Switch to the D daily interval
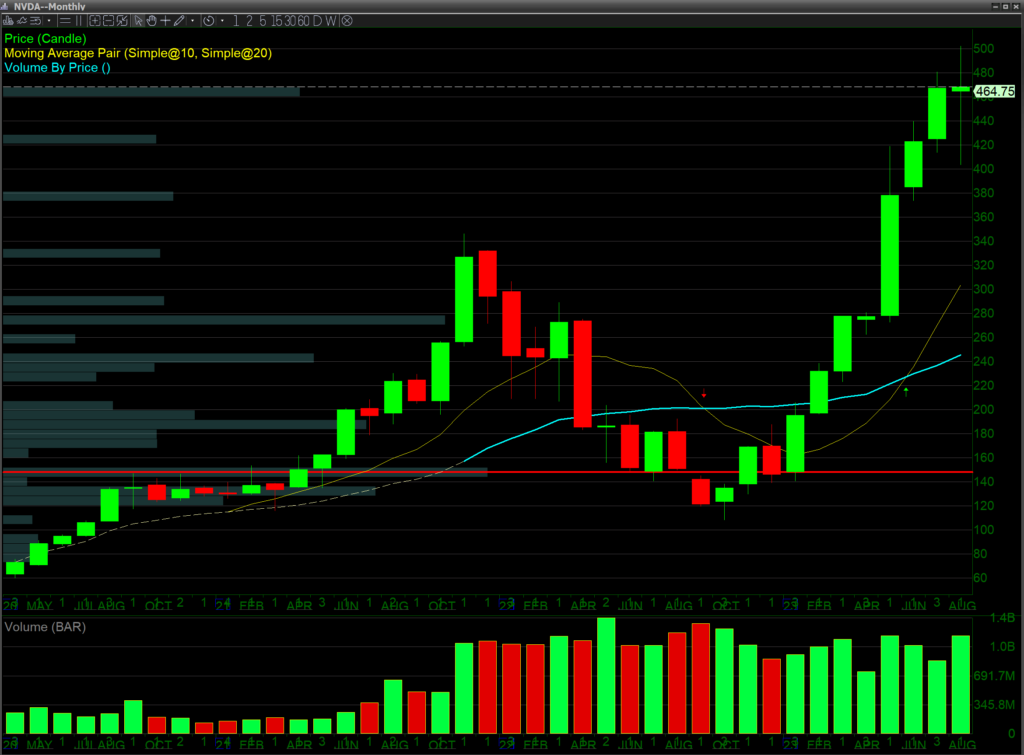This screenshot has width=1024, height=755. point(316,21)
